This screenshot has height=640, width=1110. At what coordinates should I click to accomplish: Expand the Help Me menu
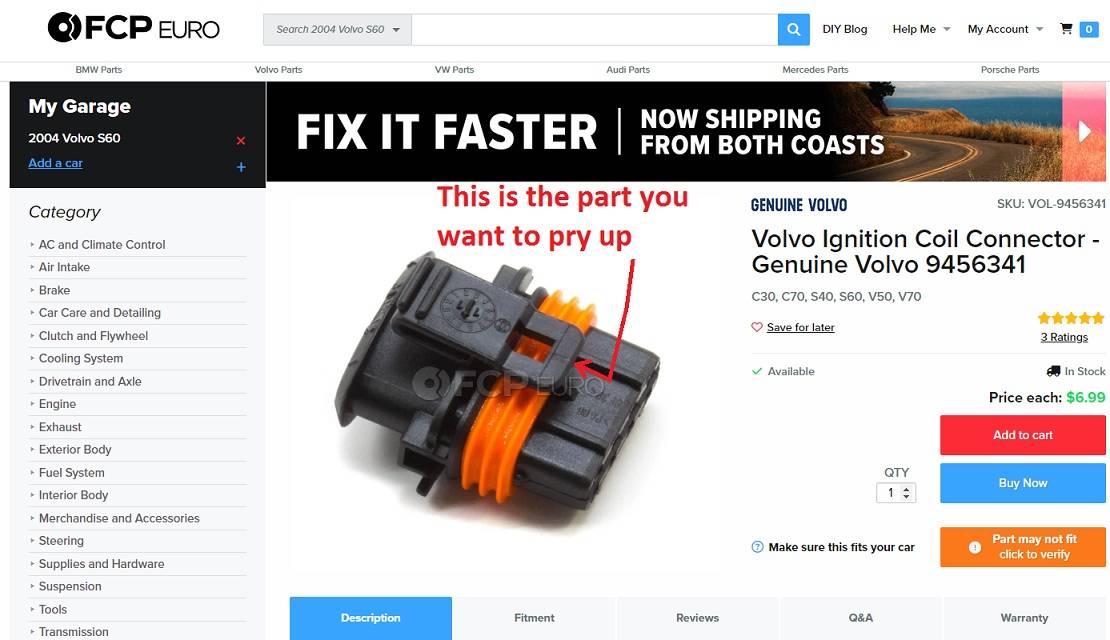click(921, 29)
